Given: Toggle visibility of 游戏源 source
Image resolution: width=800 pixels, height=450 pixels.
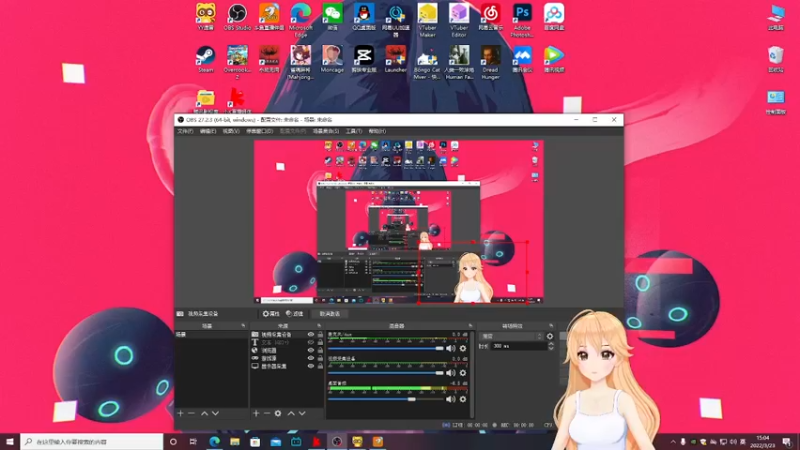Looking at the screenshot, I should [311, 358].
